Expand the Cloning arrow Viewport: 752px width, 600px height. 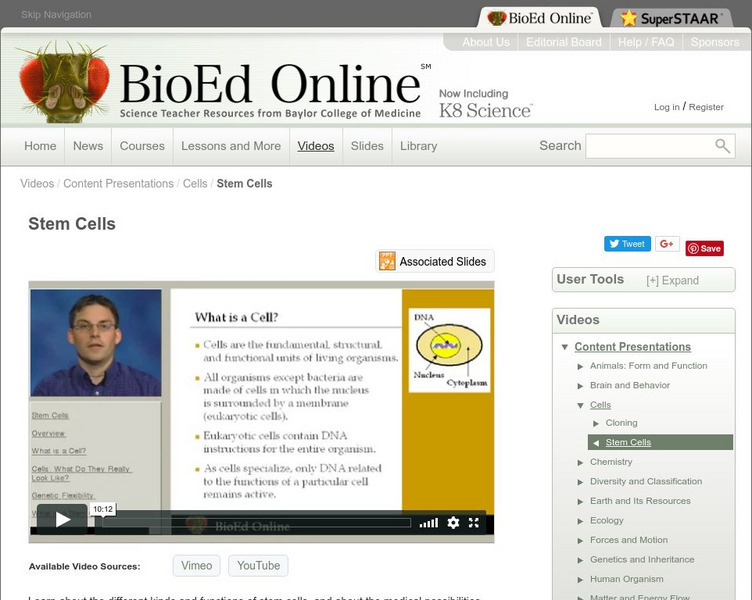[x=596, y=424]
